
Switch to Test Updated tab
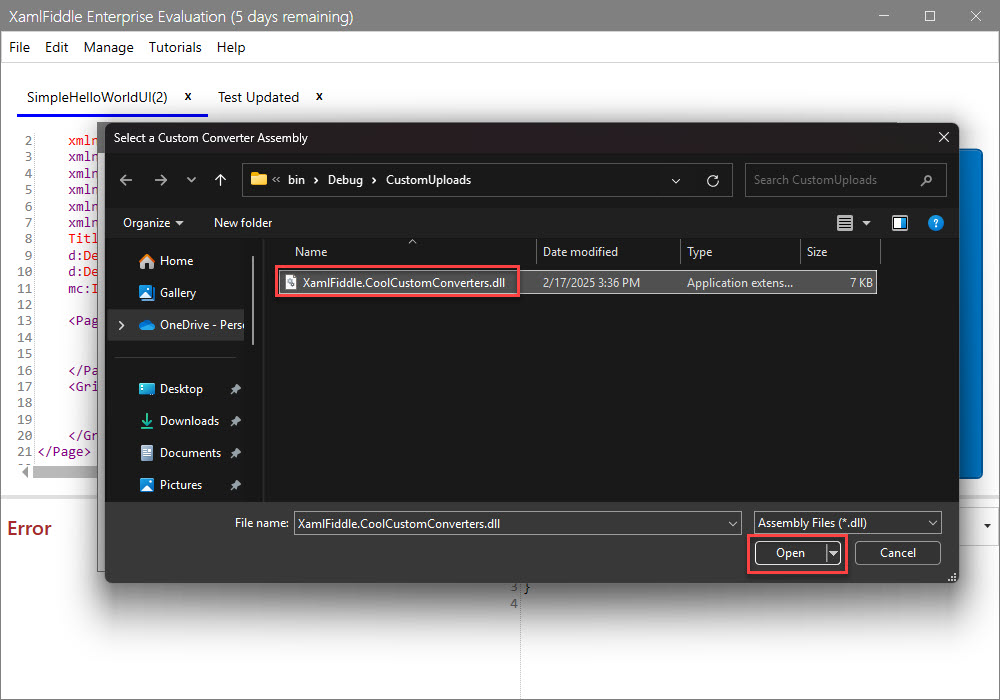tap(258, 97)
